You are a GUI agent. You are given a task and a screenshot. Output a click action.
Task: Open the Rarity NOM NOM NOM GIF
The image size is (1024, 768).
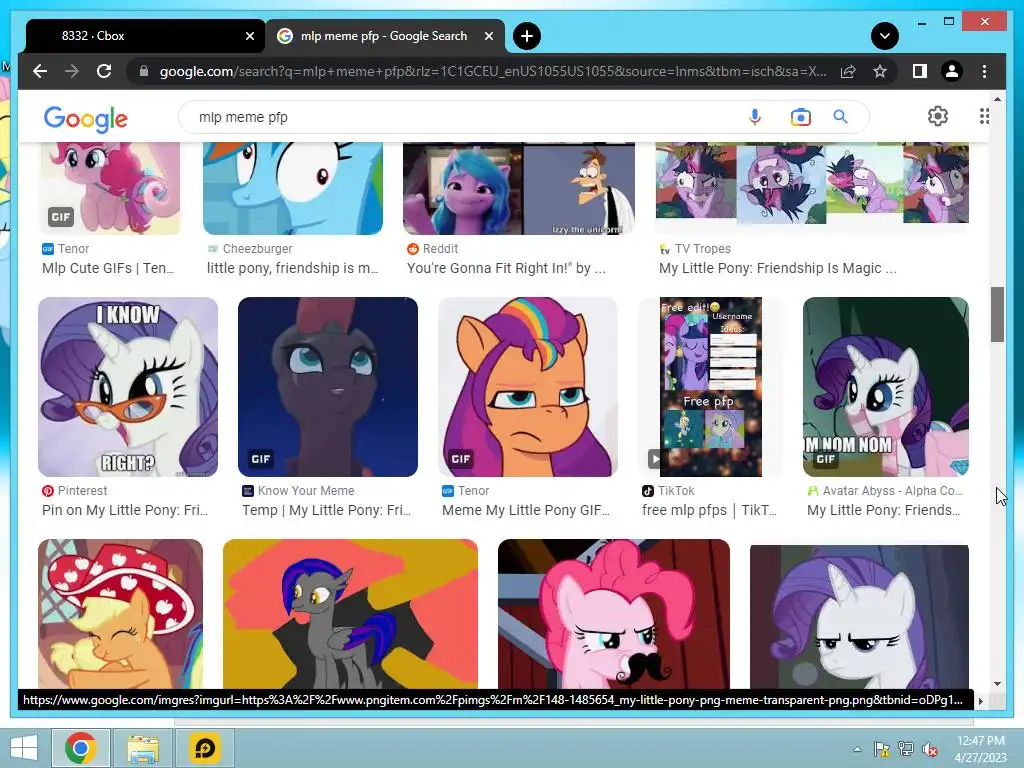[x=886, y=387]
